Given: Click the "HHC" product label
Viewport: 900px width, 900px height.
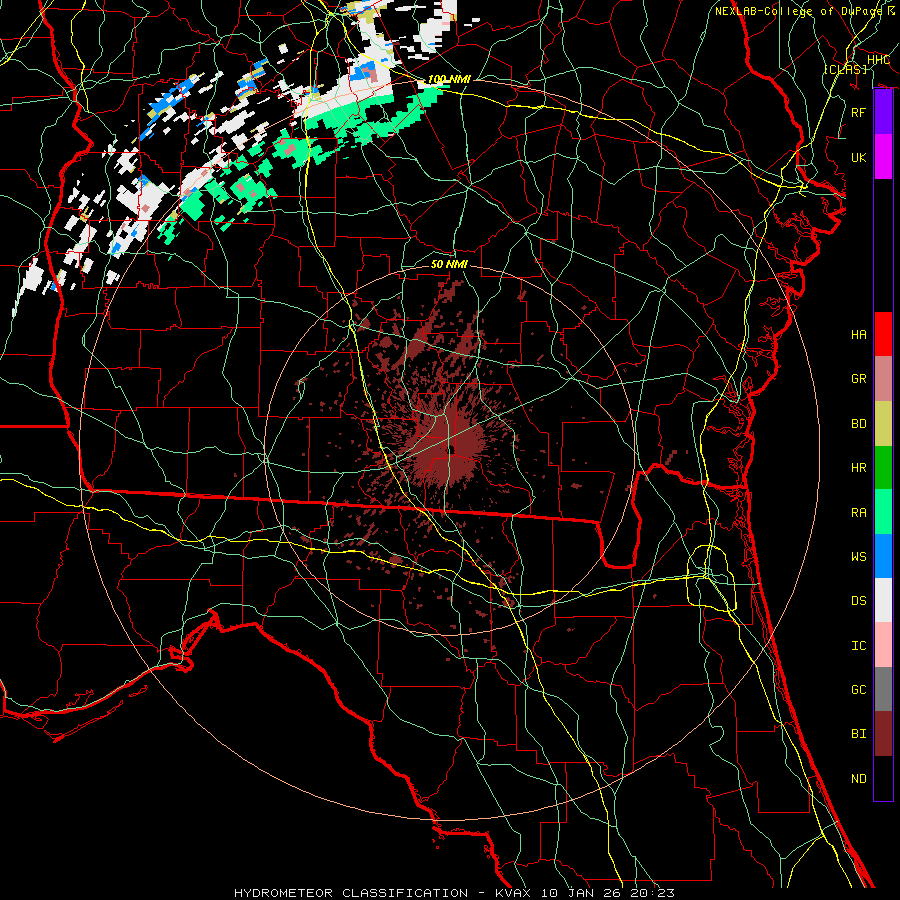Looking at the screenshot, I should [x=878, y=60].
